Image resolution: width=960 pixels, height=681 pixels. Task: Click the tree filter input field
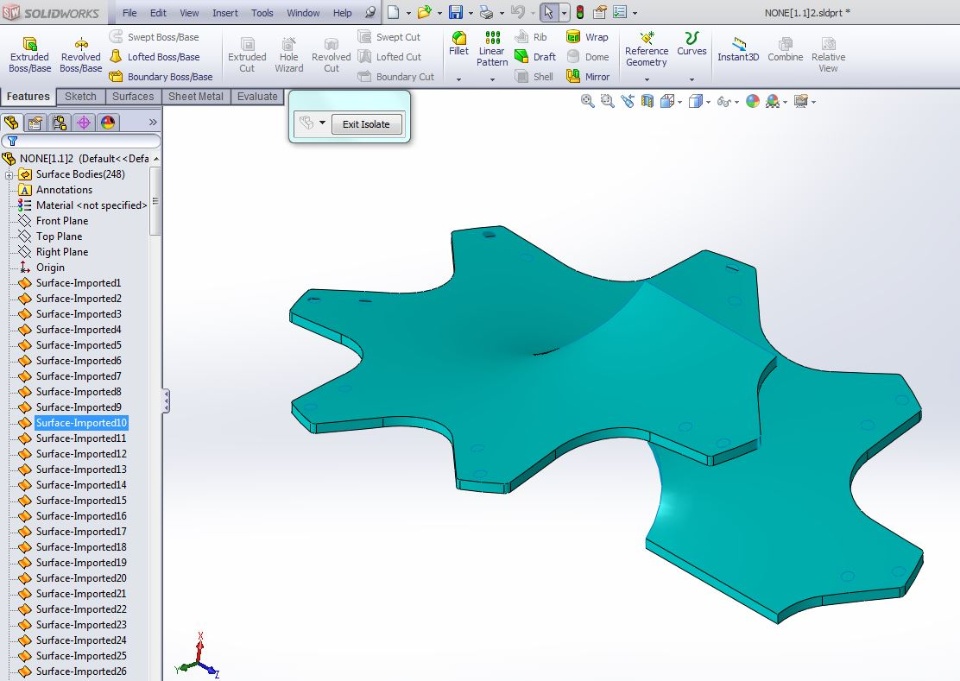81,141
